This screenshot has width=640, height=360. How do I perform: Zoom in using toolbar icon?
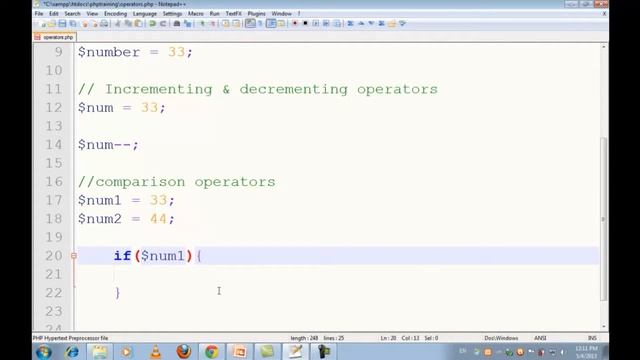(202, 24)
